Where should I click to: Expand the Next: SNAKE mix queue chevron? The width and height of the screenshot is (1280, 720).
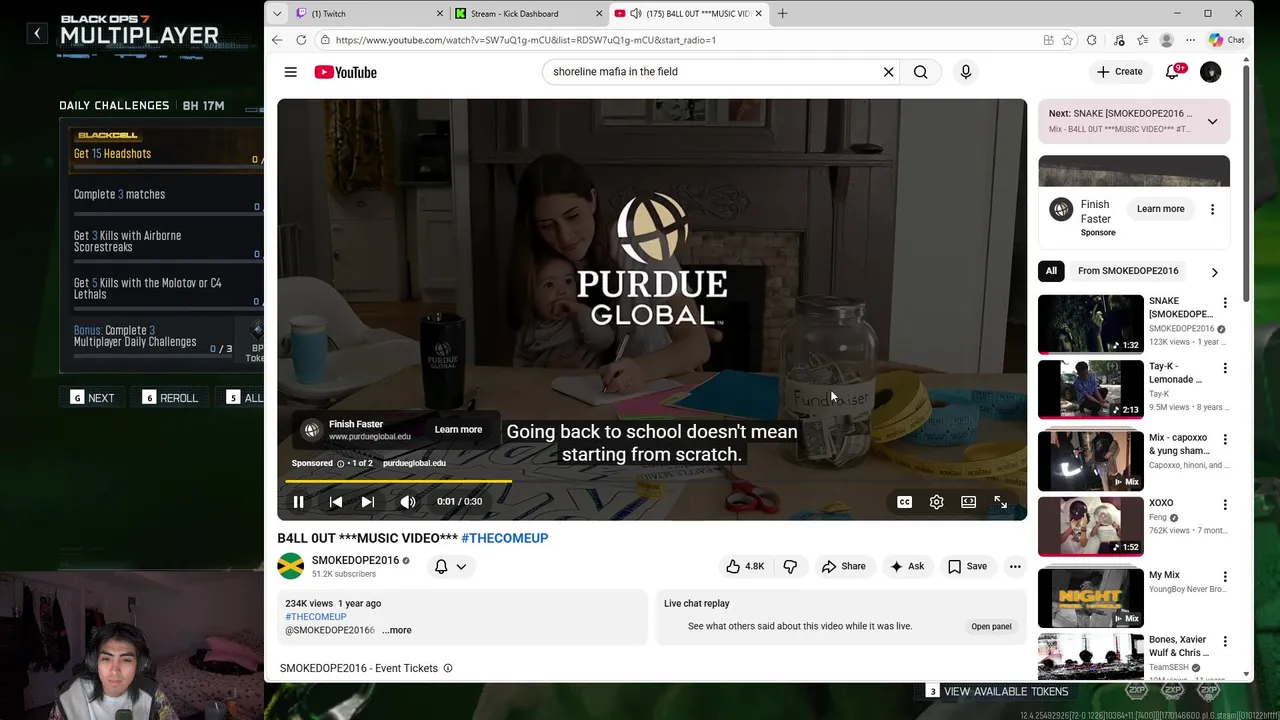[1212, 121]
